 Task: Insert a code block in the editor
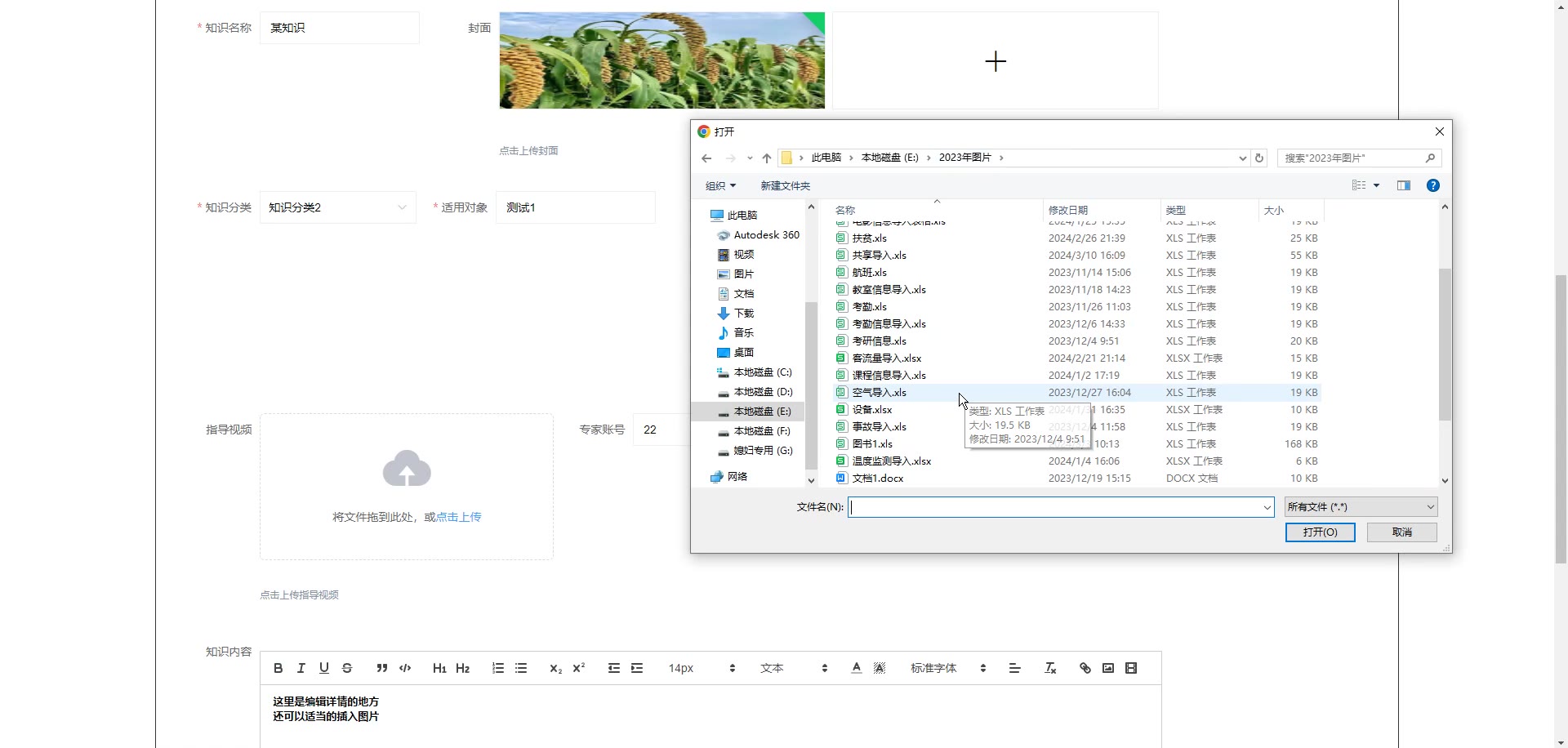tap(405, 668)
